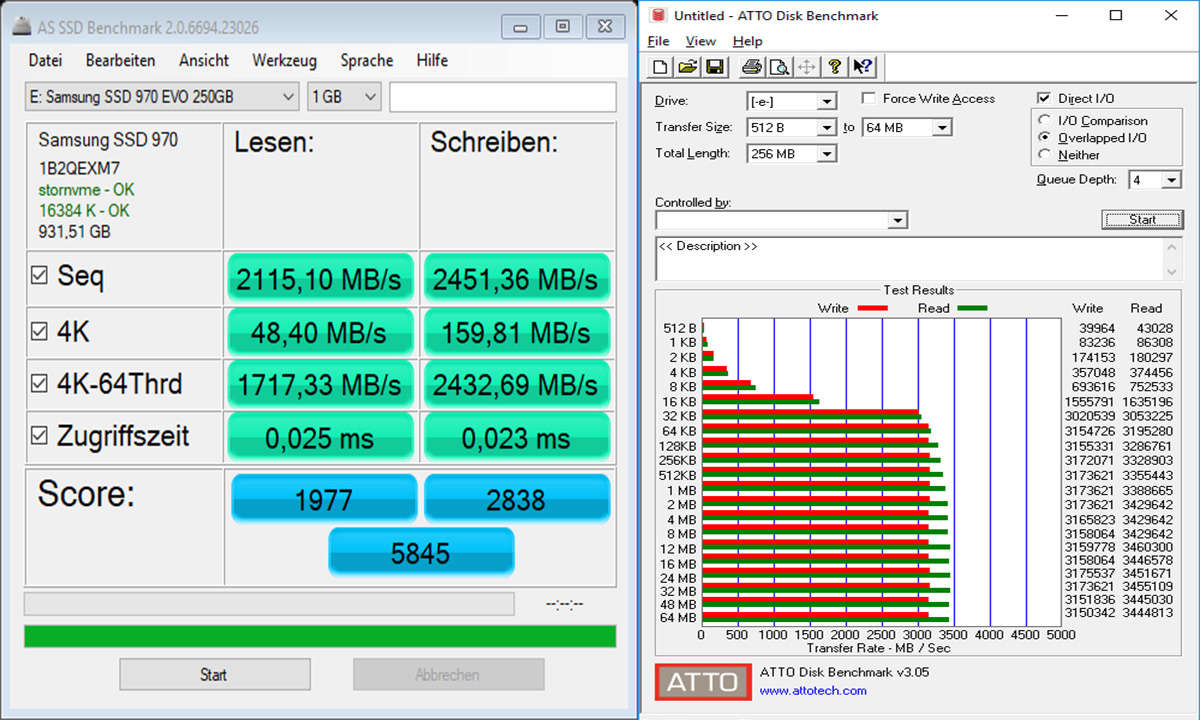The image size is (1200, 720).
Task: Open the 1 GB test size dropdown
Action: tap(345, 97)
